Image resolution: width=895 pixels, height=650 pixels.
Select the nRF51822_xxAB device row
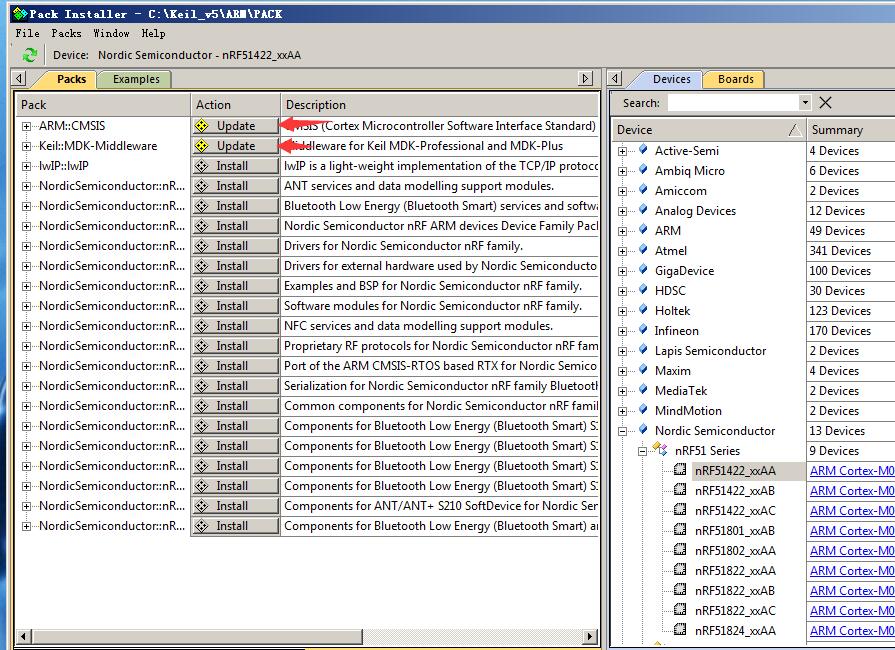coord(735,591)
